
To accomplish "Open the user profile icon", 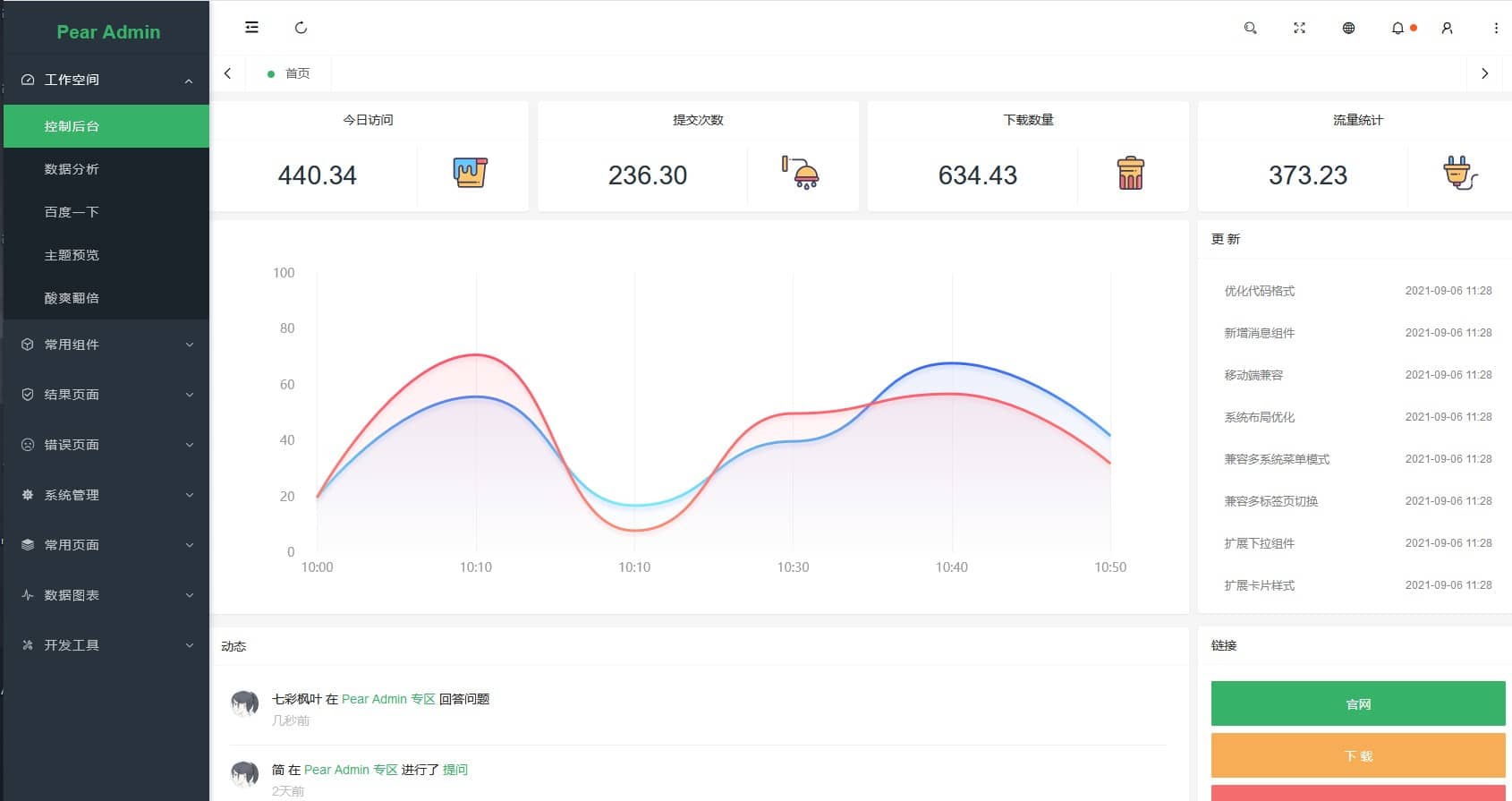I will pyautogui.click(x=1447, y=28).
